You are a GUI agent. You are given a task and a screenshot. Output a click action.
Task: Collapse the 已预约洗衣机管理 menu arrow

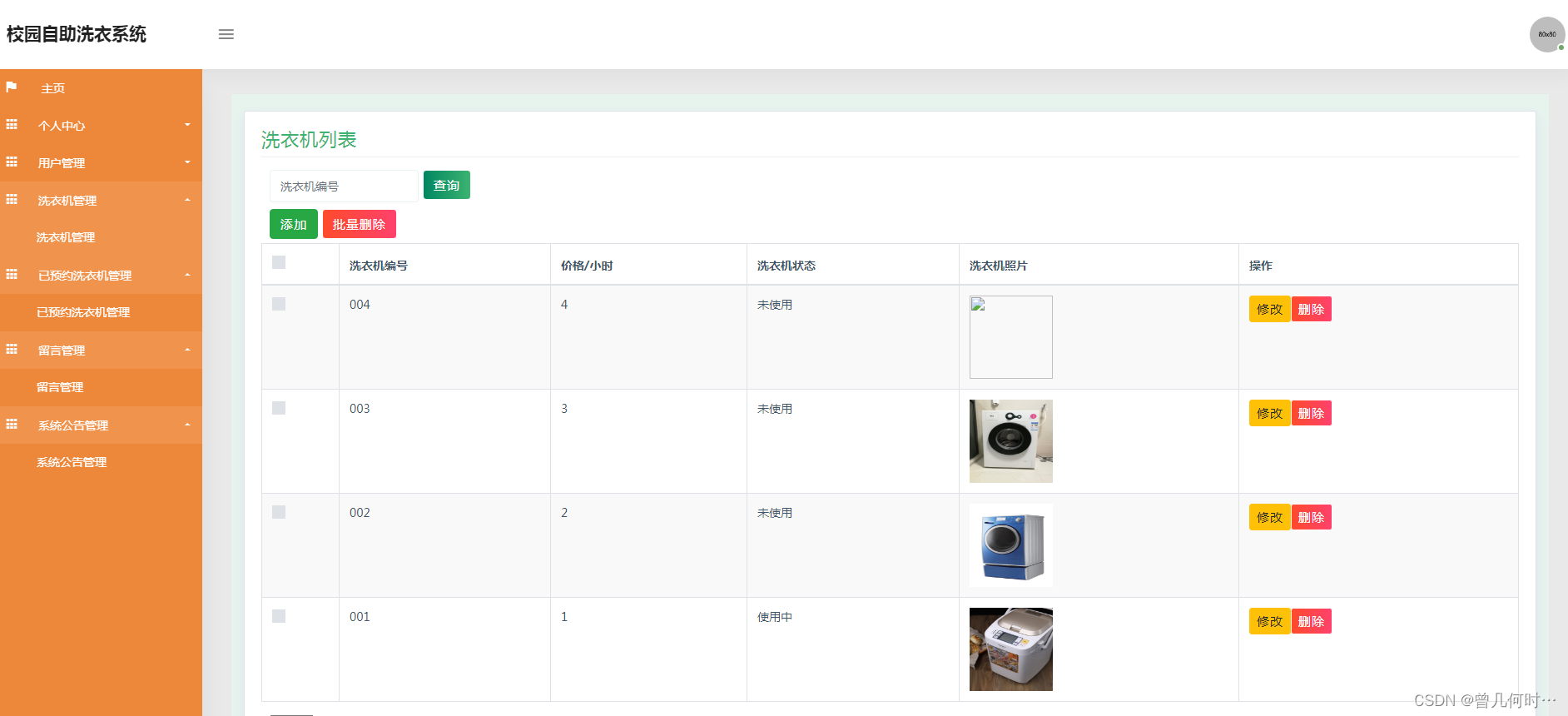tap(187, 275)
